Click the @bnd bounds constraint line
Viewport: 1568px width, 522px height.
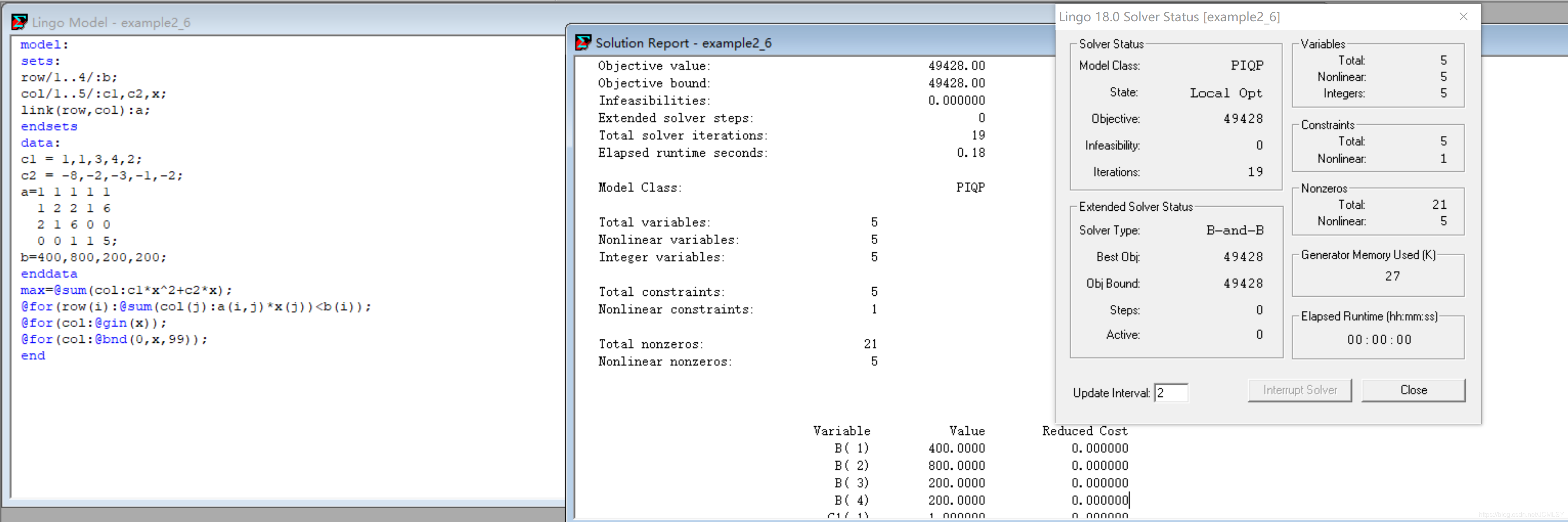tap(114, 340)
